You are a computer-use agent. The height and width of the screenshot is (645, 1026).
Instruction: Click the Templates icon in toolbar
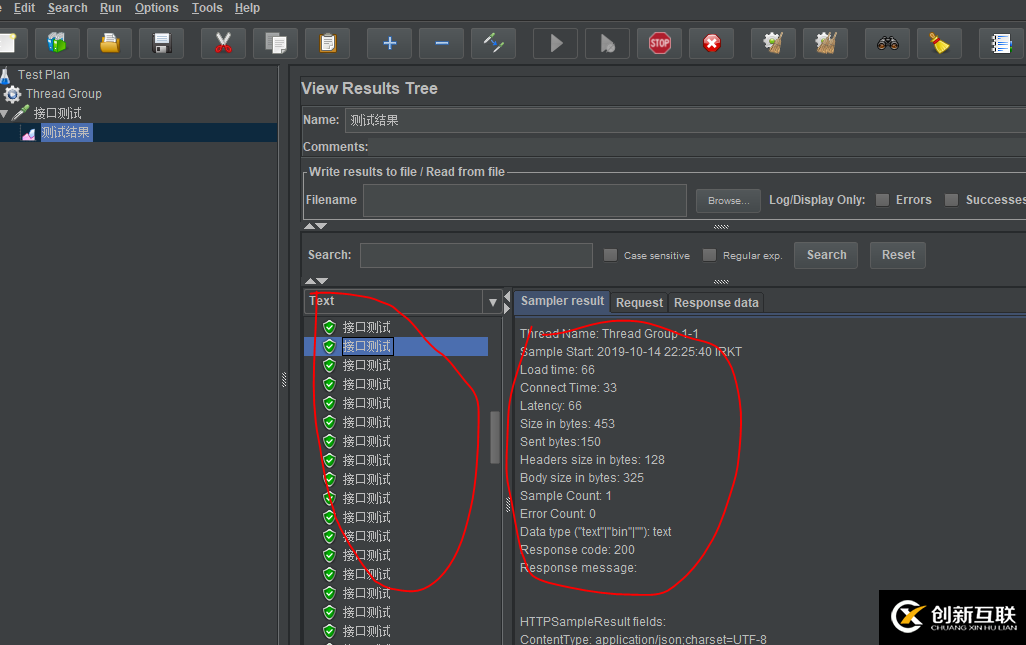coord(58,43)
